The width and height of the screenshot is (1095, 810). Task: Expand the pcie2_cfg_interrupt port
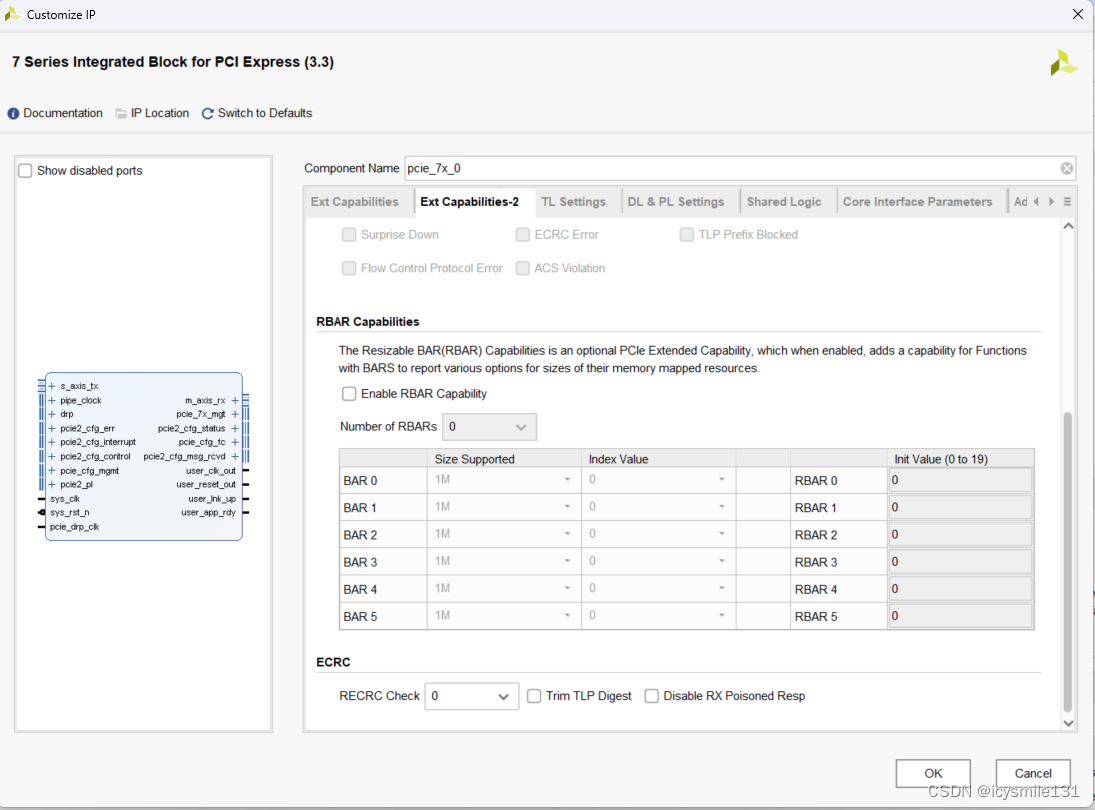coord(51,442)
